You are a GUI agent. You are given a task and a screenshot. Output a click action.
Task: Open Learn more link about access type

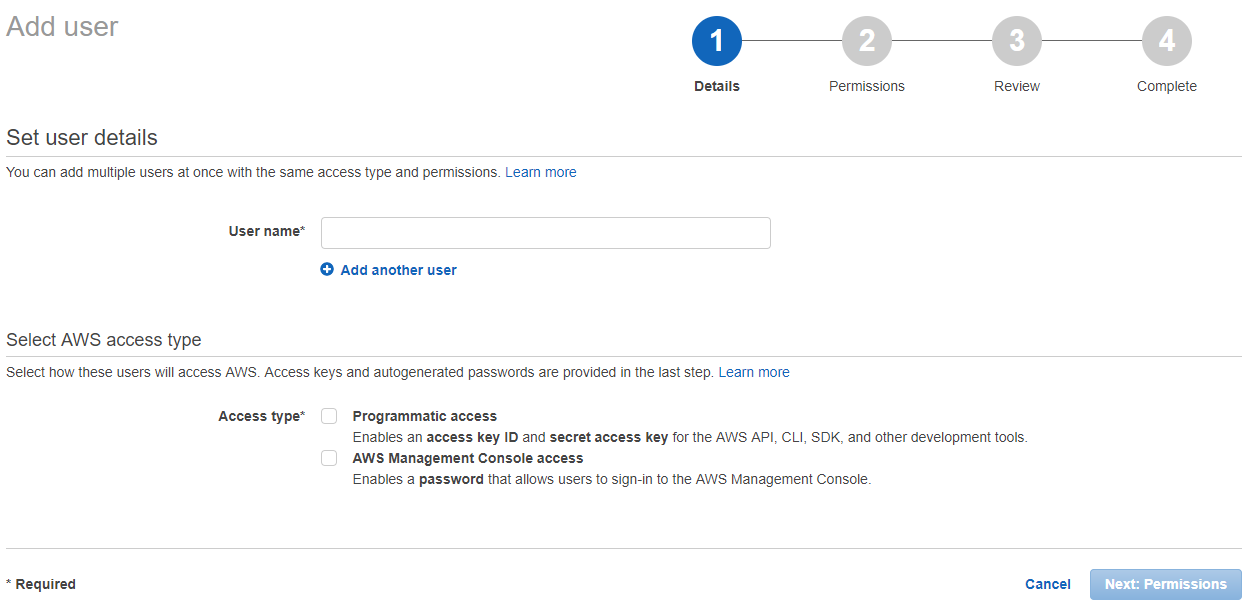[x=754, y=372]
